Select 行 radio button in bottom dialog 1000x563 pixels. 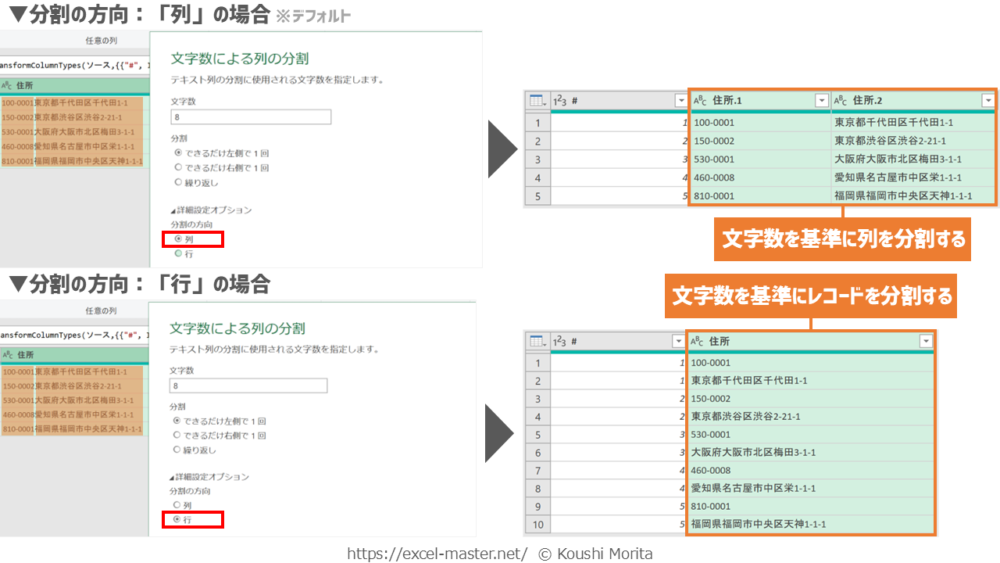(x=177, y=520)
